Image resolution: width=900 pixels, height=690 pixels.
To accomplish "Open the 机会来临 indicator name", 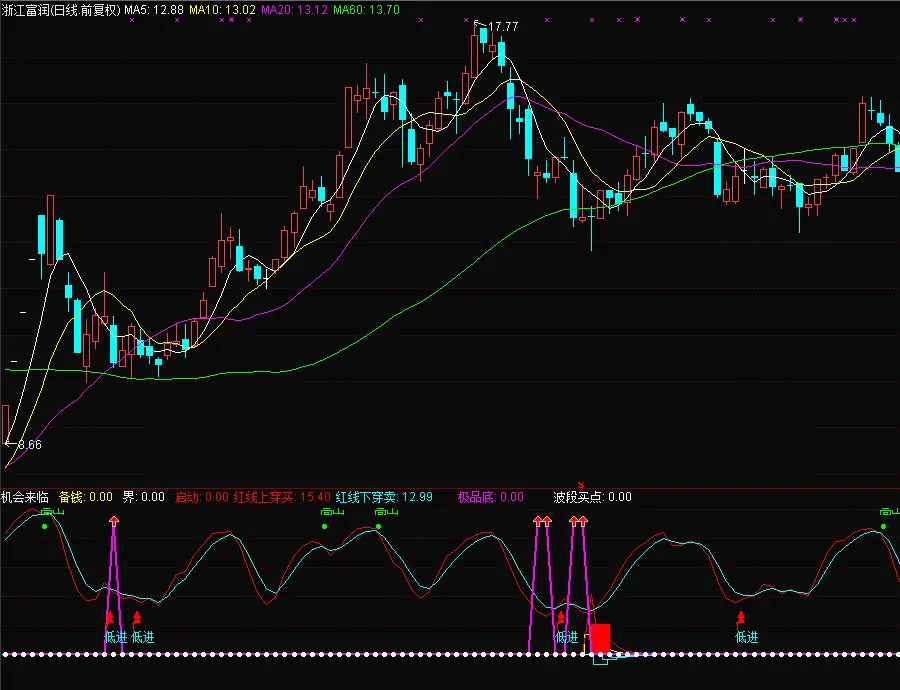I will tap(25, 497).
